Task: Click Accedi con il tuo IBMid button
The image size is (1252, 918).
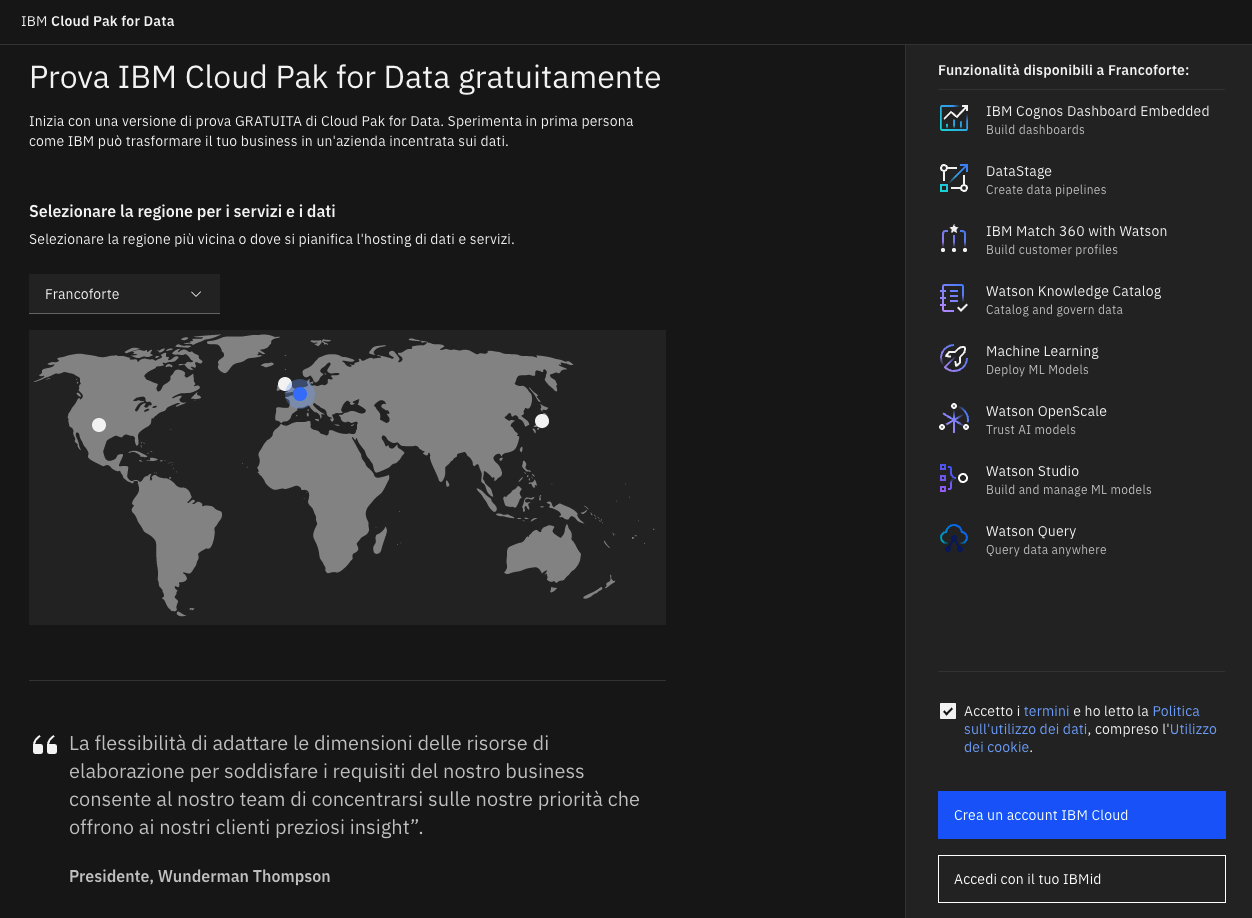Action: [1081, 879]
